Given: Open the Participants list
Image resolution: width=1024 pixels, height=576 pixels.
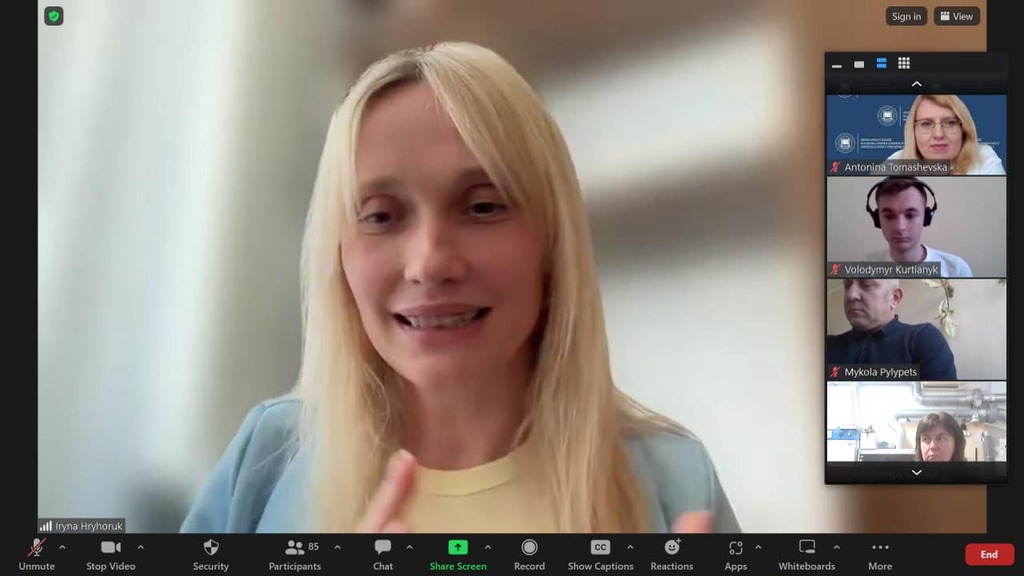Looking at the screenshot, I should click(294, 554).
